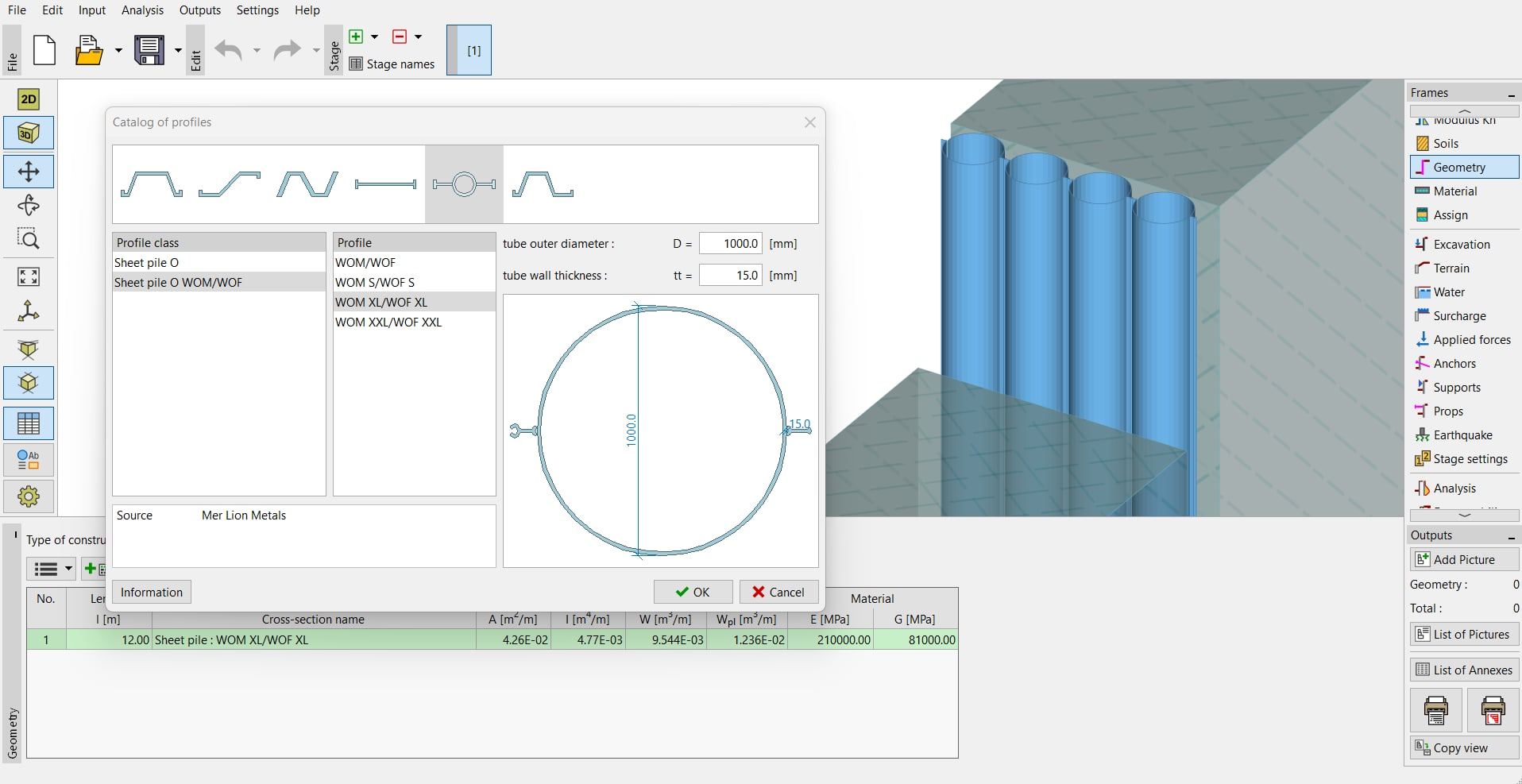This screenshot has height=784, width=1522.
Task: Collapse the Frames panel
Action: point(1511,94)
